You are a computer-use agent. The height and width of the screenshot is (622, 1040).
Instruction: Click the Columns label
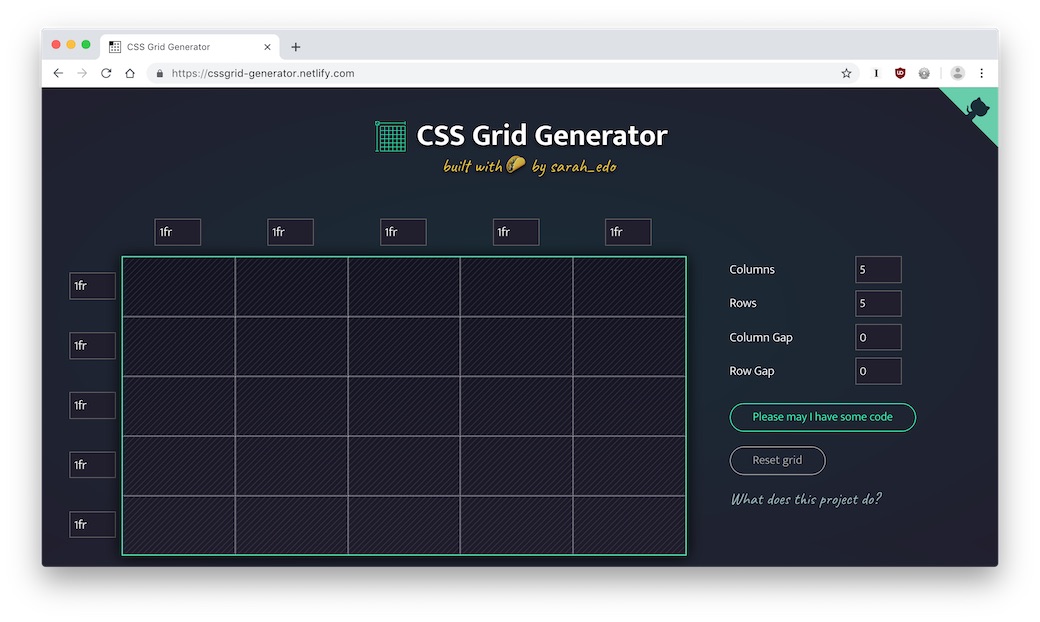point(752,270)
